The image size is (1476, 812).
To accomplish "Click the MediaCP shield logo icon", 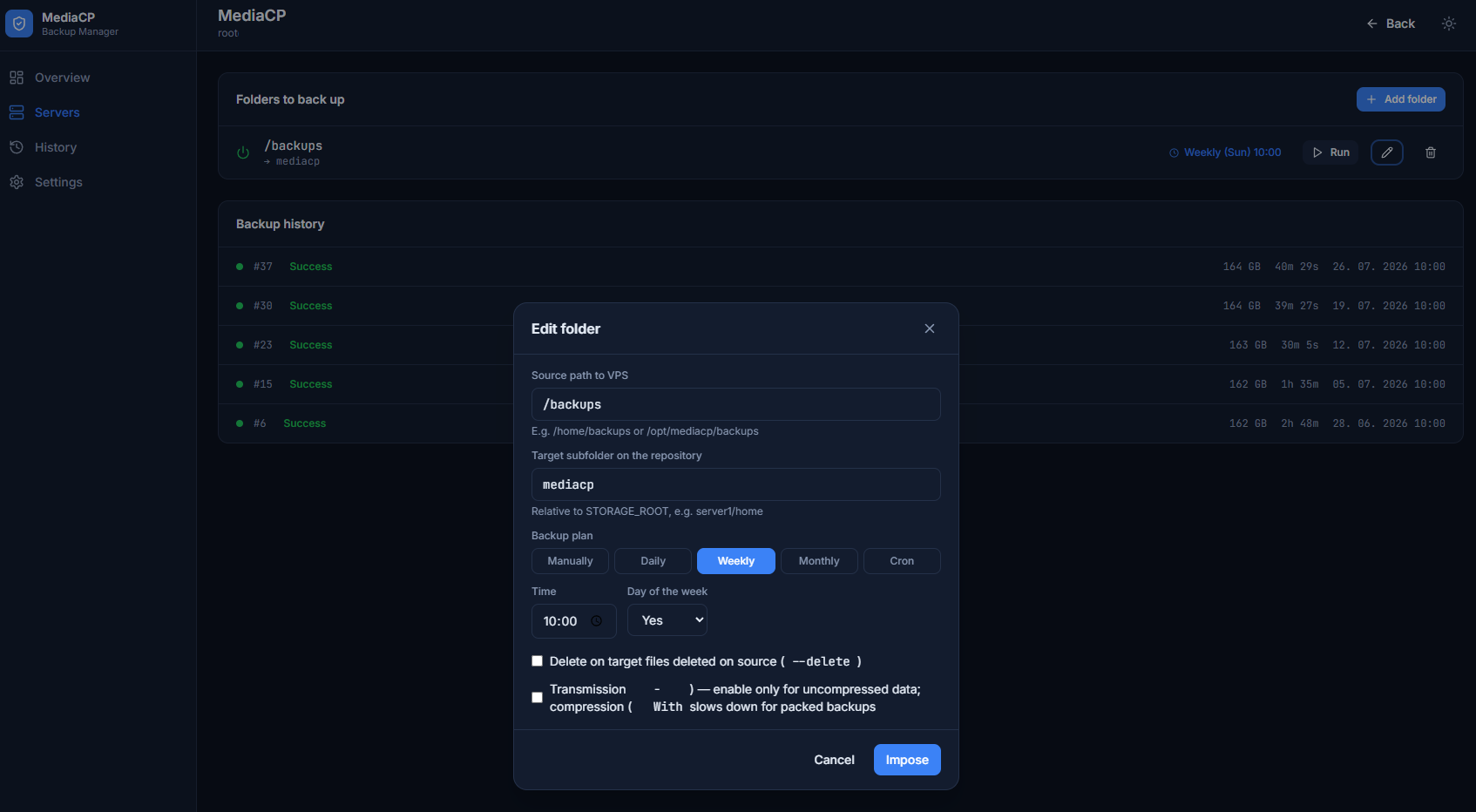I will 19,24.
